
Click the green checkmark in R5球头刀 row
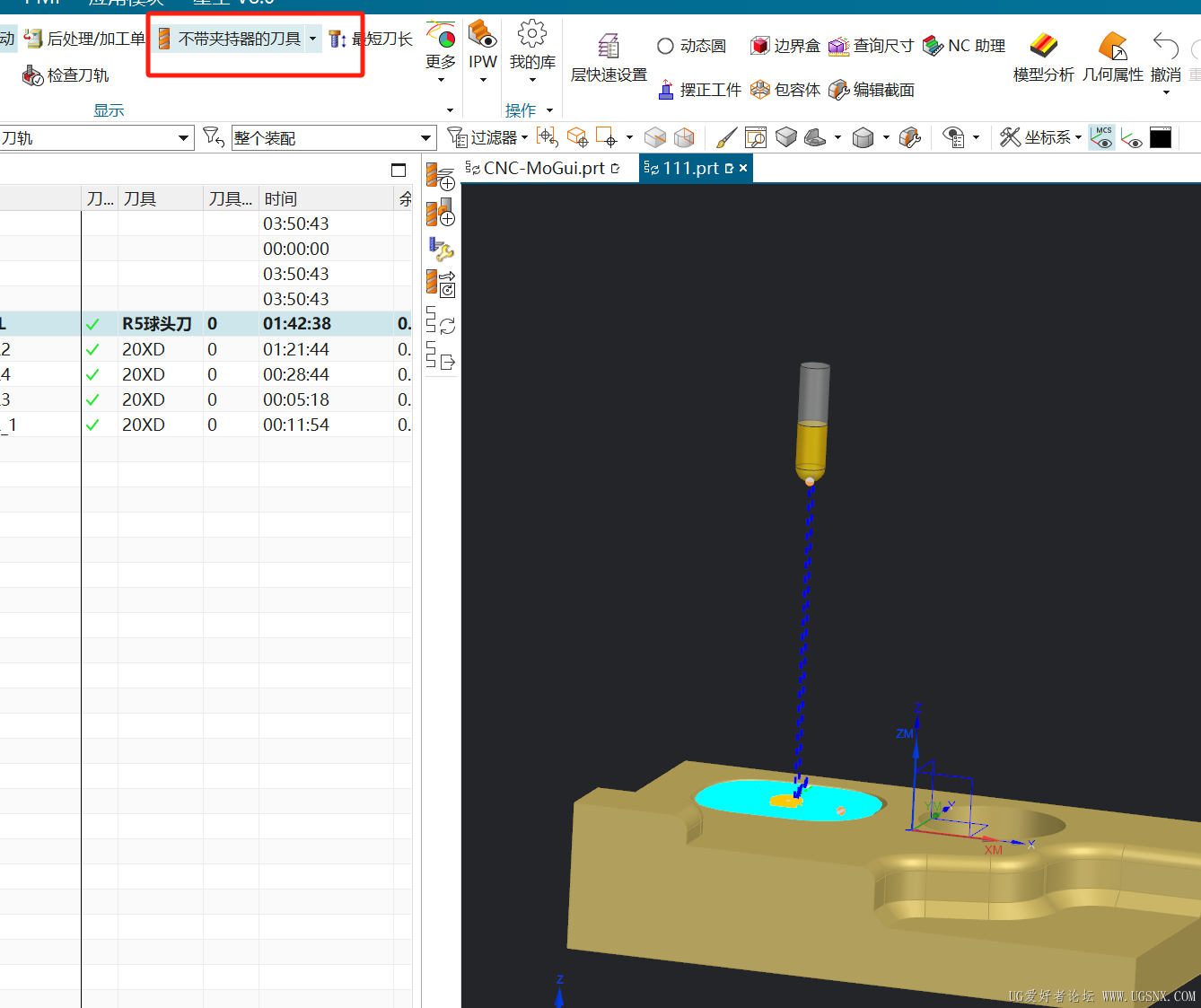[x=92, y=324]
